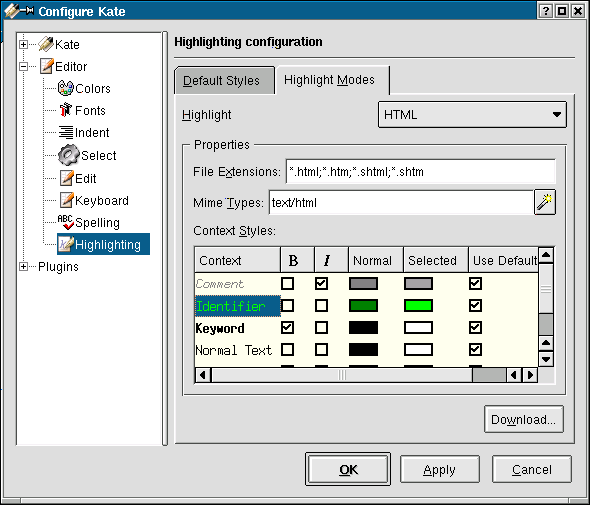Image resolution: width=590 pixels, height=505 pixels.
Task: Enable bold for Comment context
Action: pyautogui.click(x=287, y=283)
